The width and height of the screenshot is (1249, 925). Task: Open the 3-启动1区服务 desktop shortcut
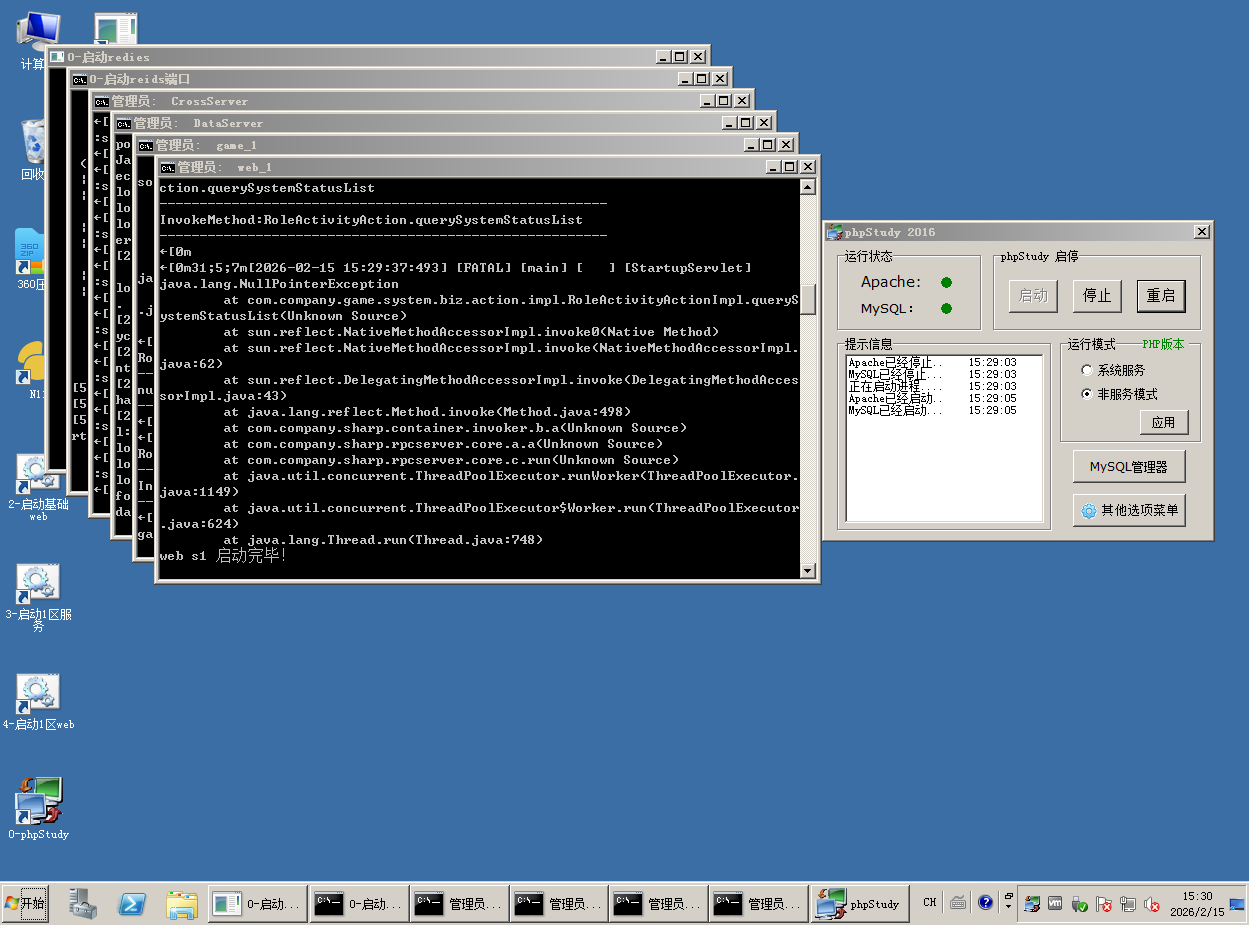point(38,583)
